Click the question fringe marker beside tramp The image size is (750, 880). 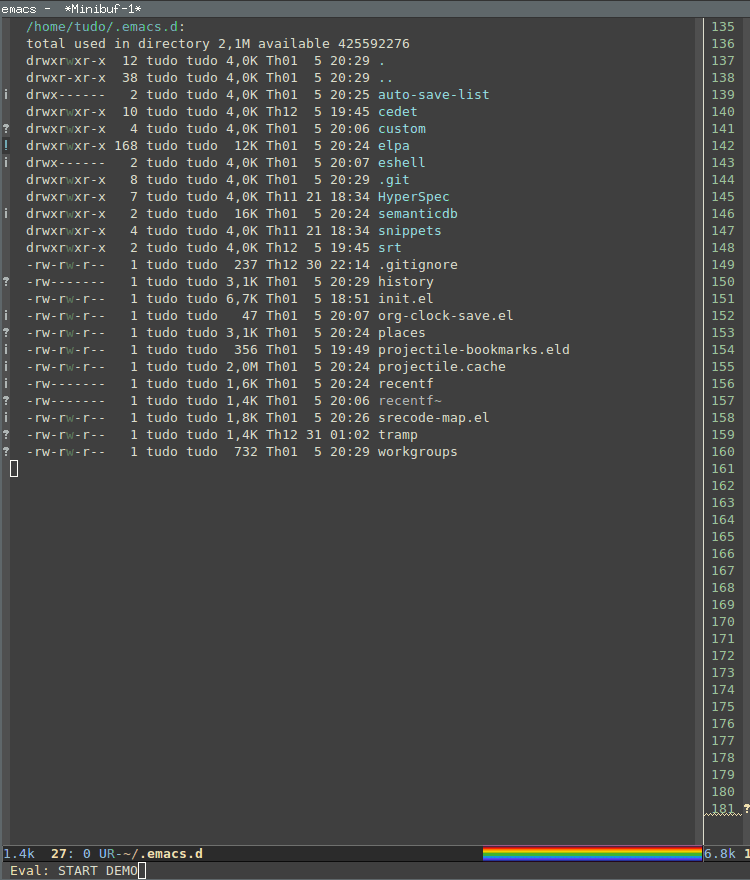point(6,435)
